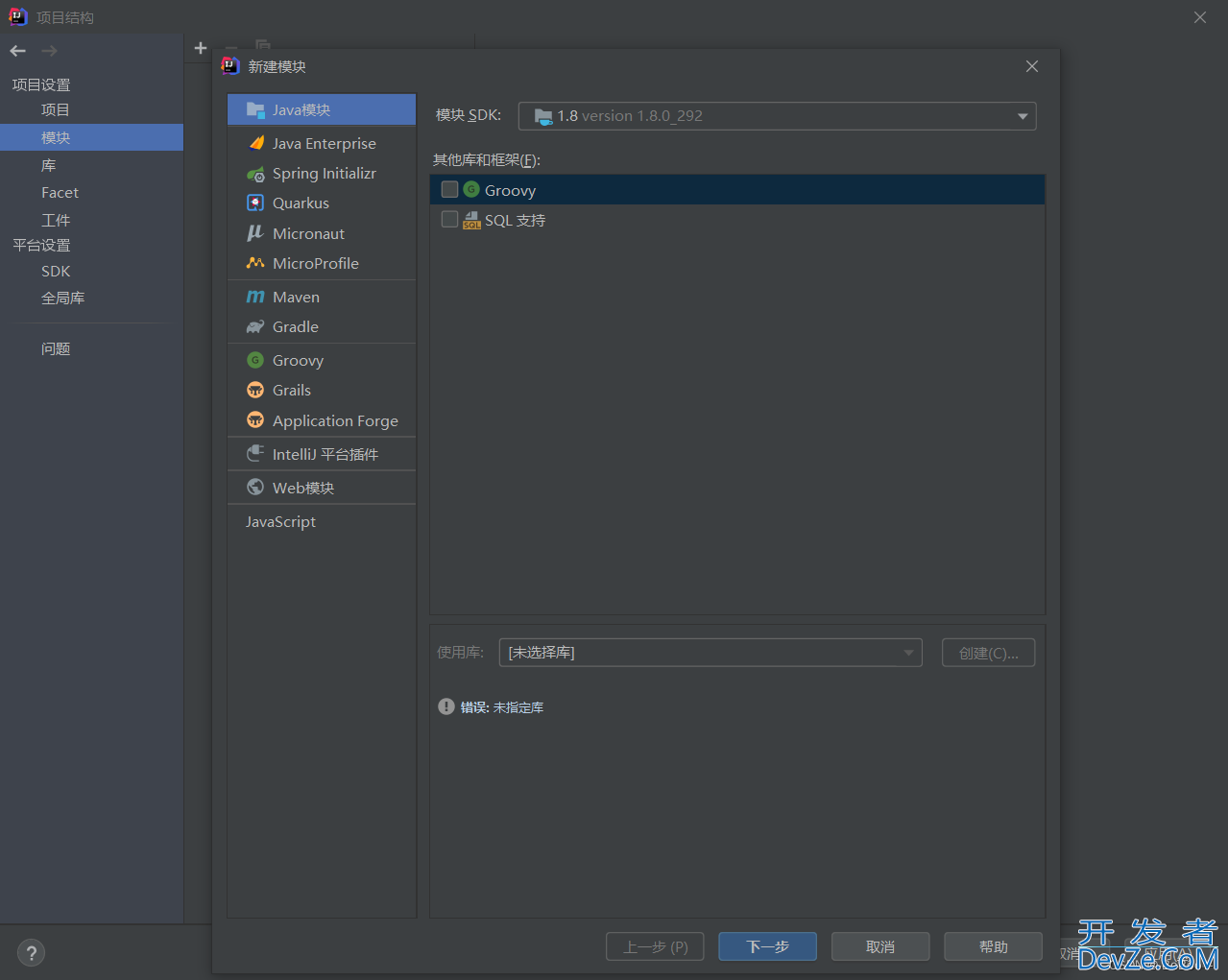Open SDK under 平台设置
Viewport: 1228px width, 980px height.
(x=56, y=271)
